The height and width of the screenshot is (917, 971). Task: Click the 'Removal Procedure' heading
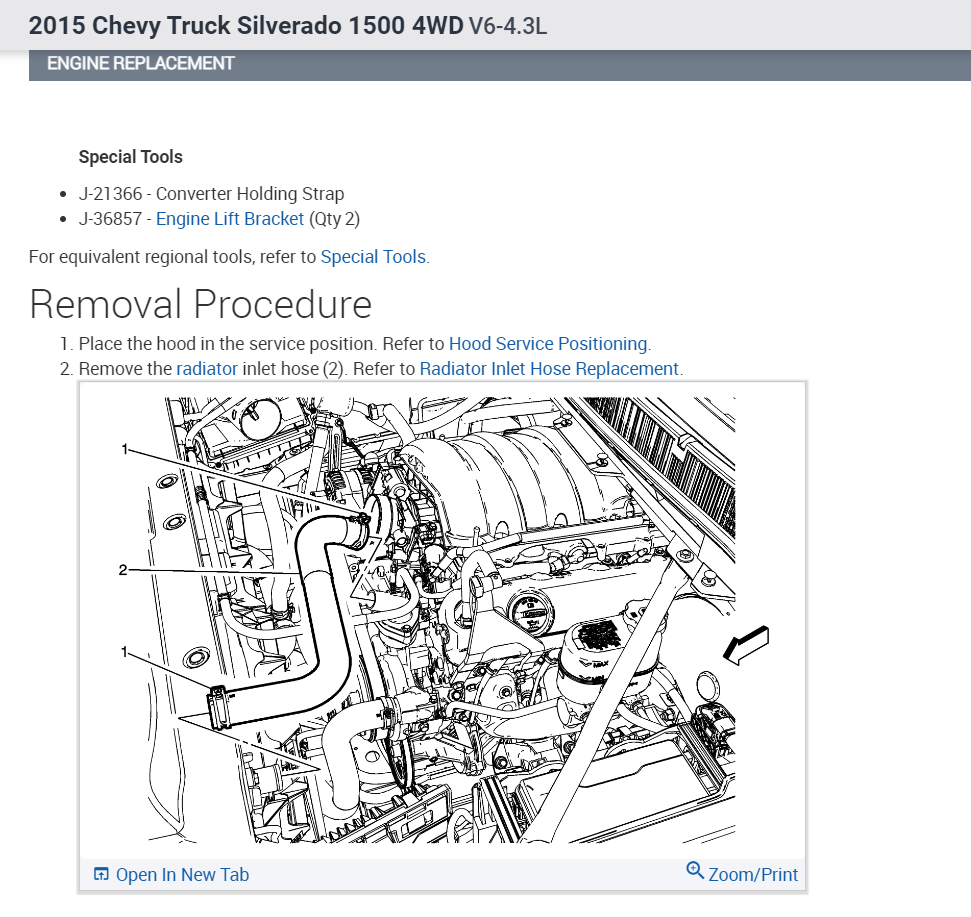point(200,304)
